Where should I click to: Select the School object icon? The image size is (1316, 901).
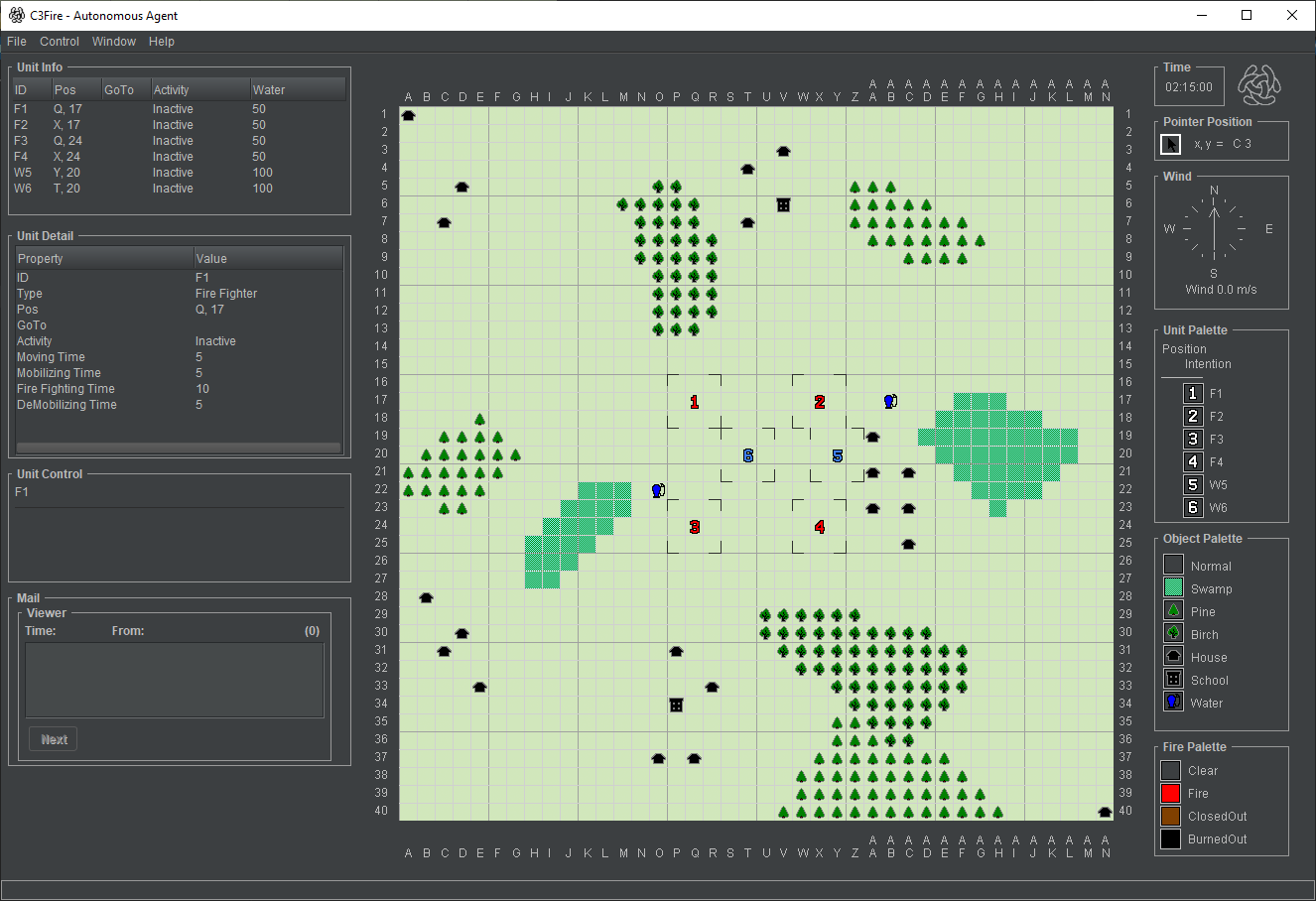point(1173,680)
